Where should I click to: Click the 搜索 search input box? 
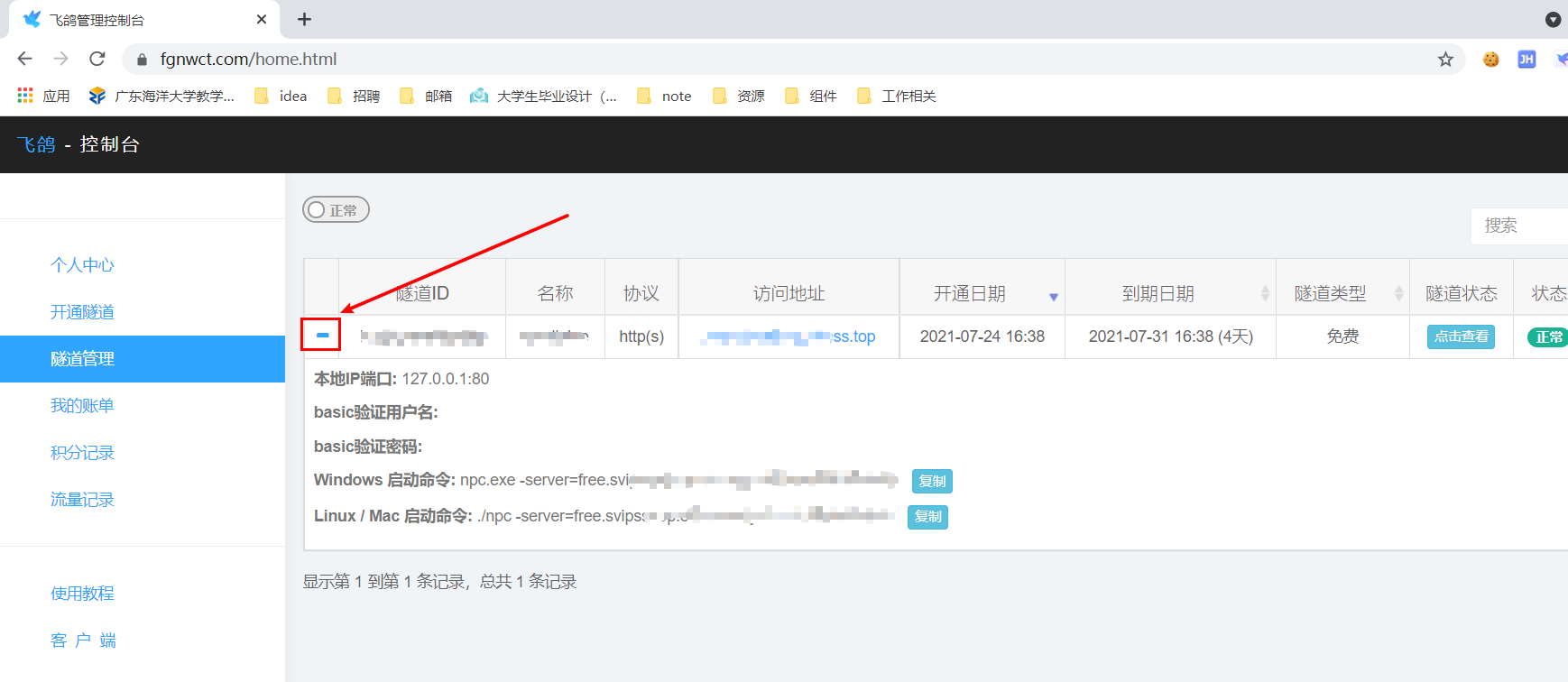[1519, 226]
